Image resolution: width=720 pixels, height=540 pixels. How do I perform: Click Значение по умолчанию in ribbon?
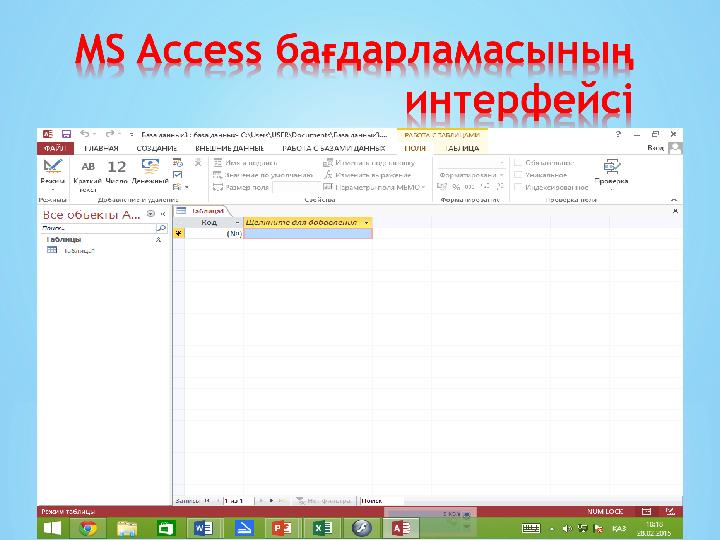pyautogui.click(x=263, y=175)
